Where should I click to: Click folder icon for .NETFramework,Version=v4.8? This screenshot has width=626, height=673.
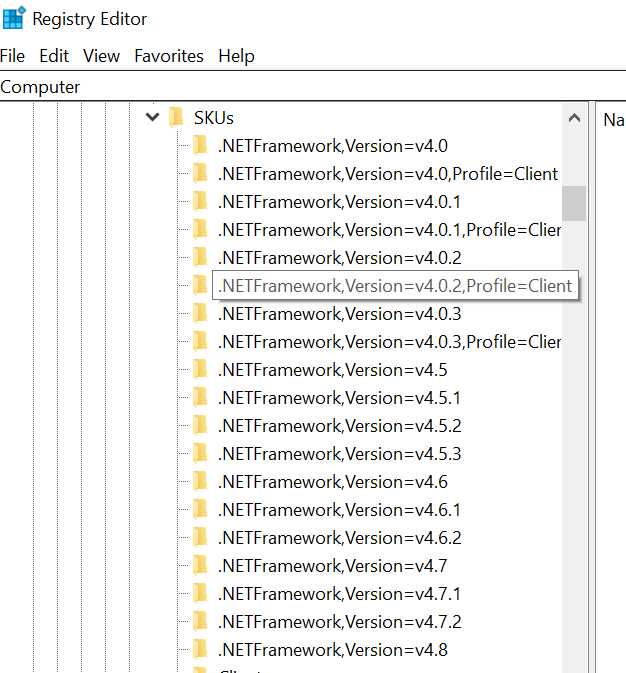coord(201,649)
